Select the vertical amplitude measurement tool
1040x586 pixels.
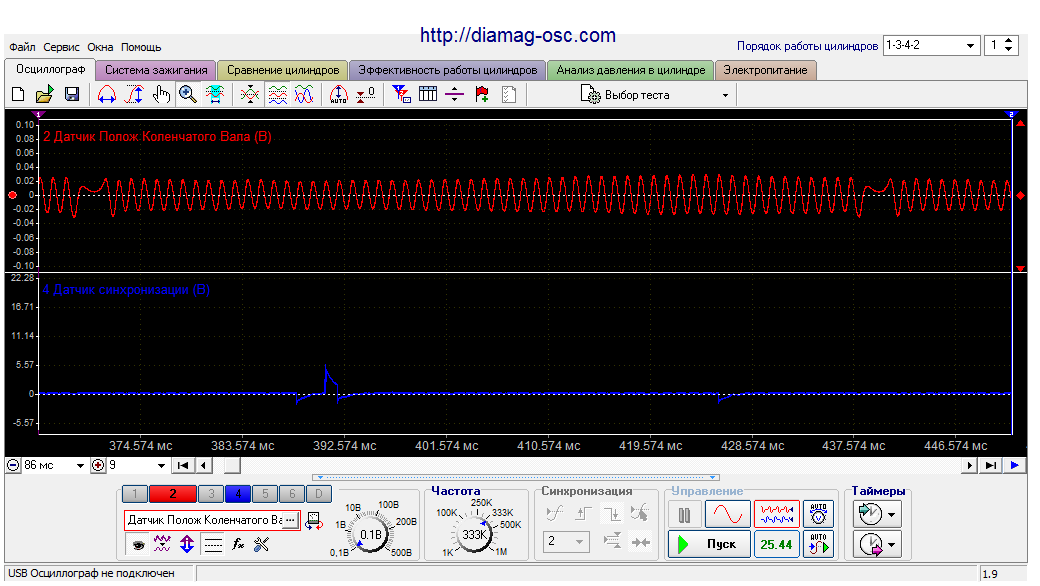[134, 95]
